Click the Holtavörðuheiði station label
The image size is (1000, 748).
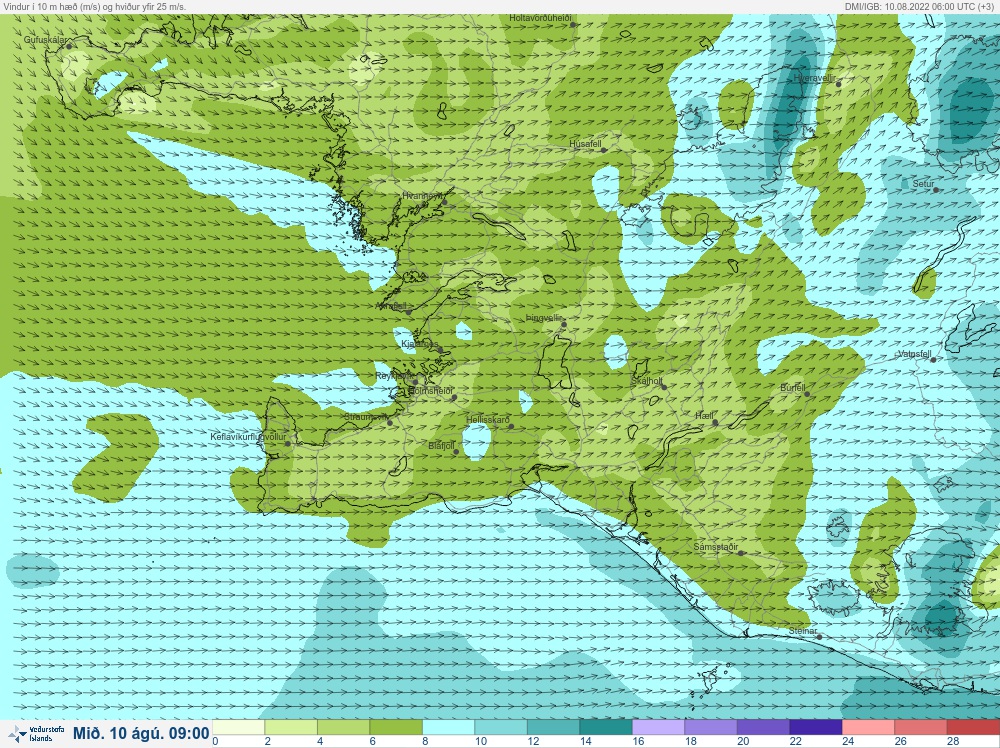pyautogui.click(x=540, y=18)
